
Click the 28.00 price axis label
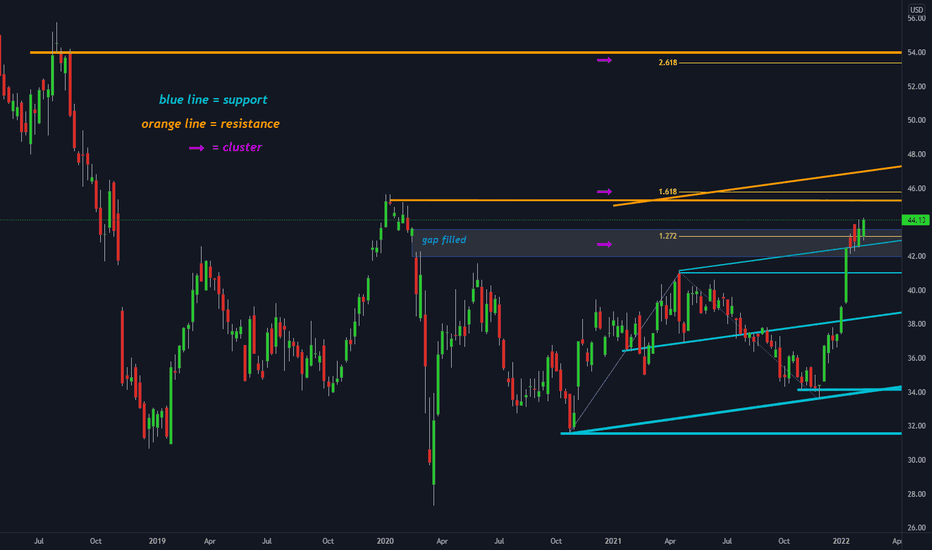916,494
